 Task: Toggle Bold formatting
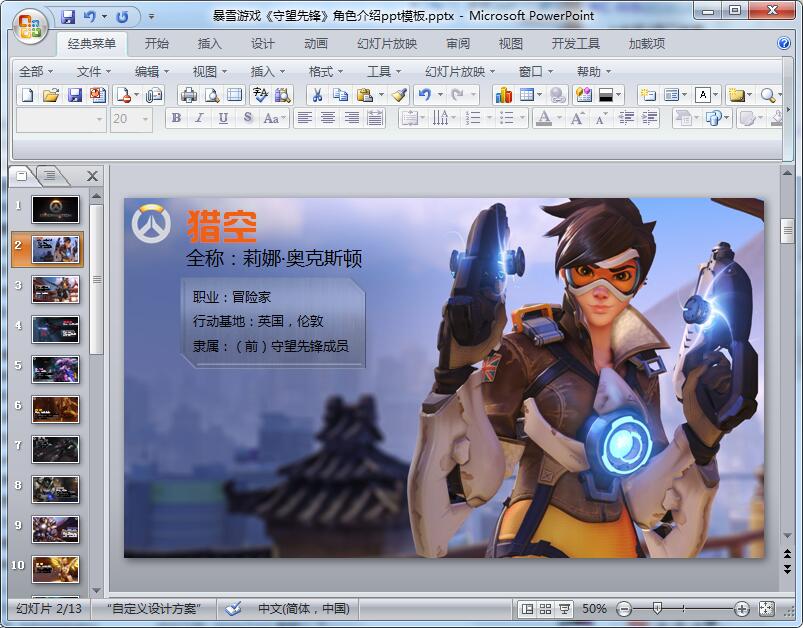[176, 118]
